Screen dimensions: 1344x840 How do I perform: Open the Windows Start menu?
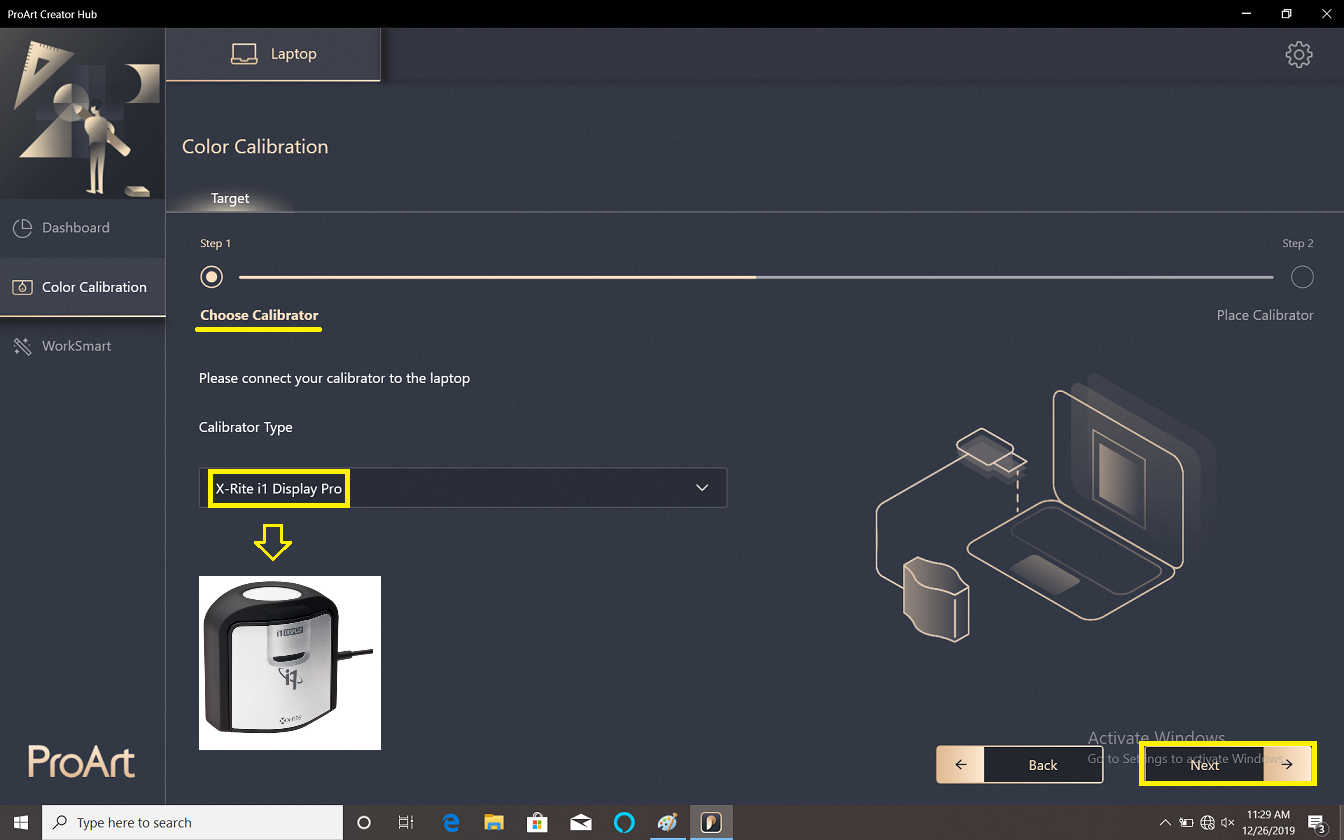[21, 823]
